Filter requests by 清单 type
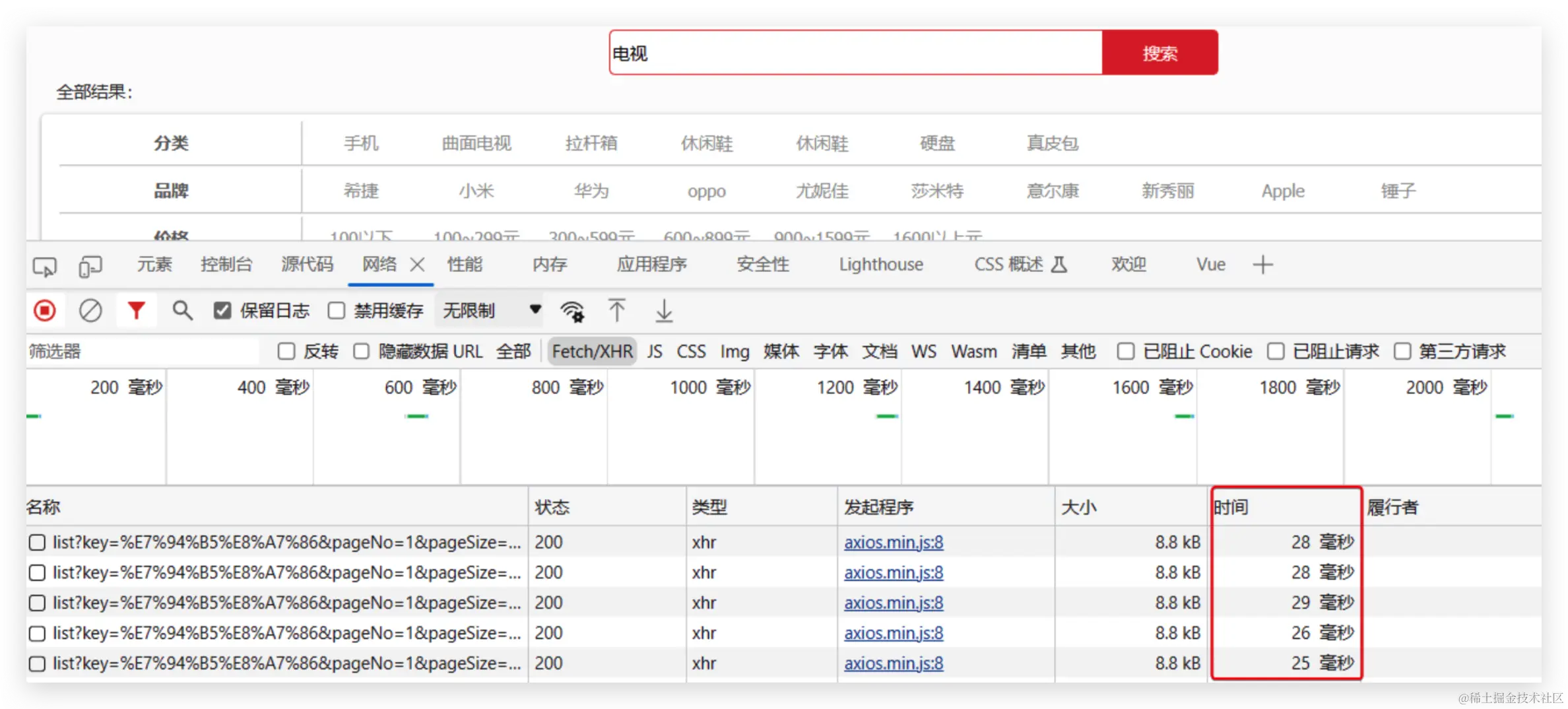1568x709 pixels. coord(1029,351)
